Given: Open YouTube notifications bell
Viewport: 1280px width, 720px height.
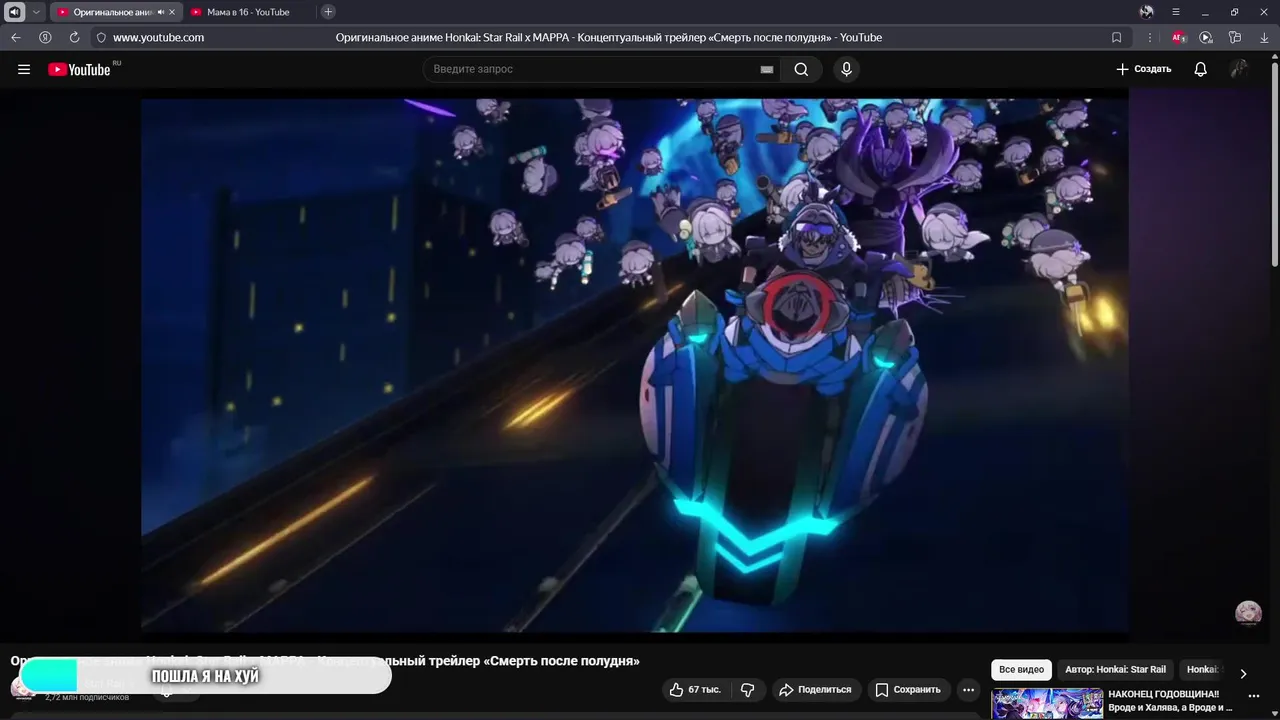Looking at the screenshot, I should point(1200,69).
